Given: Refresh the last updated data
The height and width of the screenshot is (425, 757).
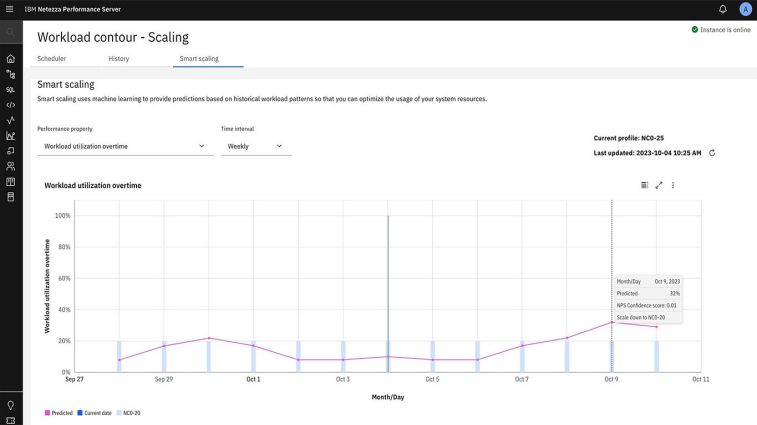Looking at the screenshot, I should pos(712,153).
